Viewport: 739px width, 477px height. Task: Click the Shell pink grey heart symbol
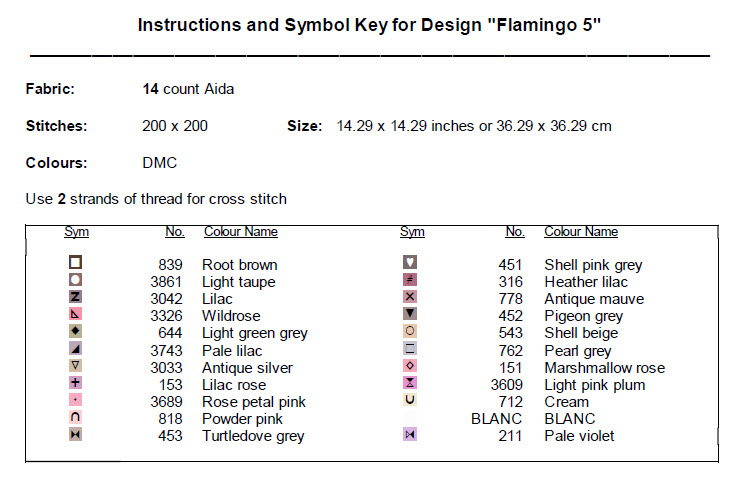(x=410, y=263)
